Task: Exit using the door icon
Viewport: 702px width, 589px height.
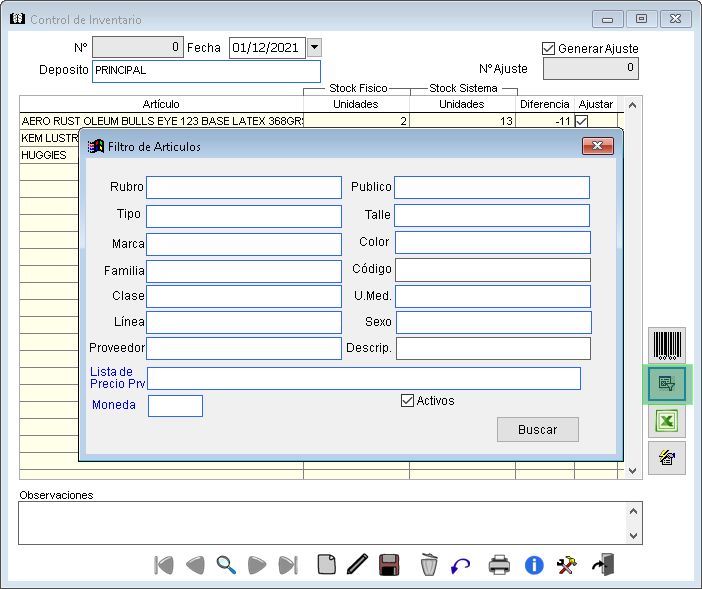Action: [x=603, y=565]
